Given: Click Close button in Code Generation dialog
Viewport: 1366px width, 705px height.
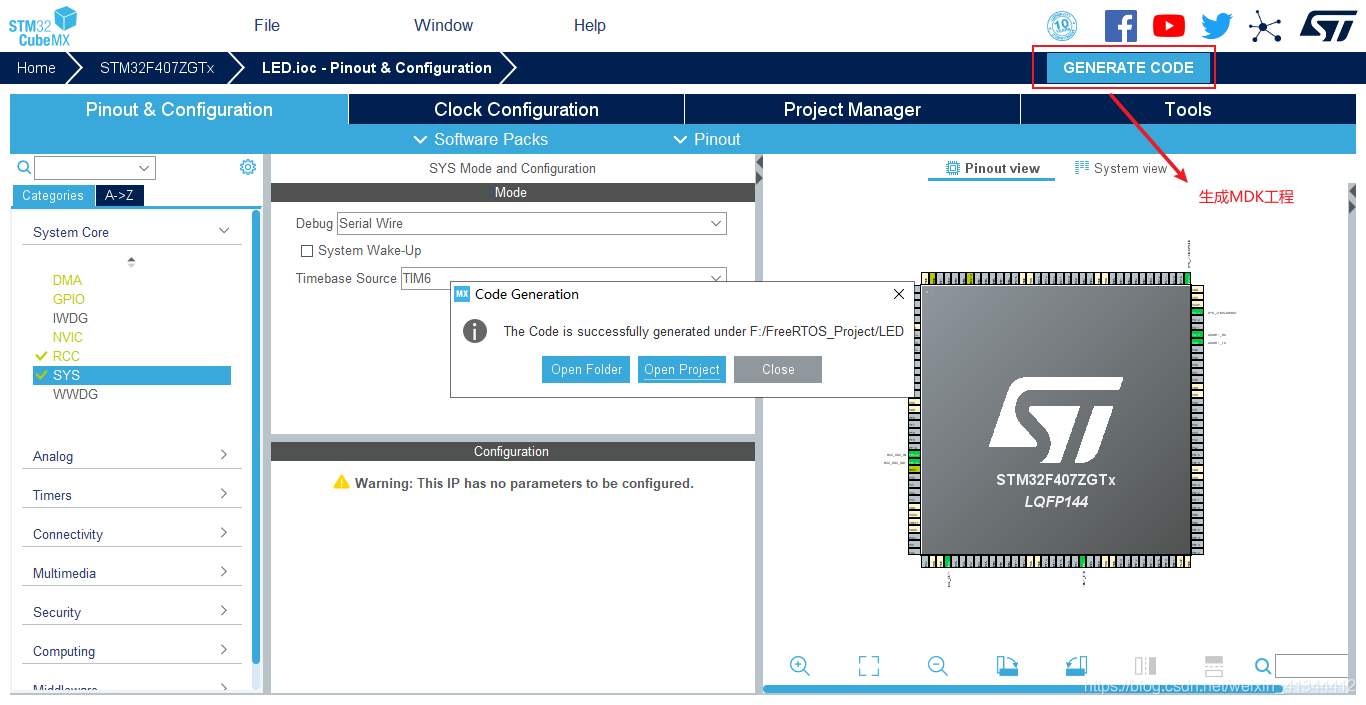Looking at the screenshot, I should tap(778, 370).
